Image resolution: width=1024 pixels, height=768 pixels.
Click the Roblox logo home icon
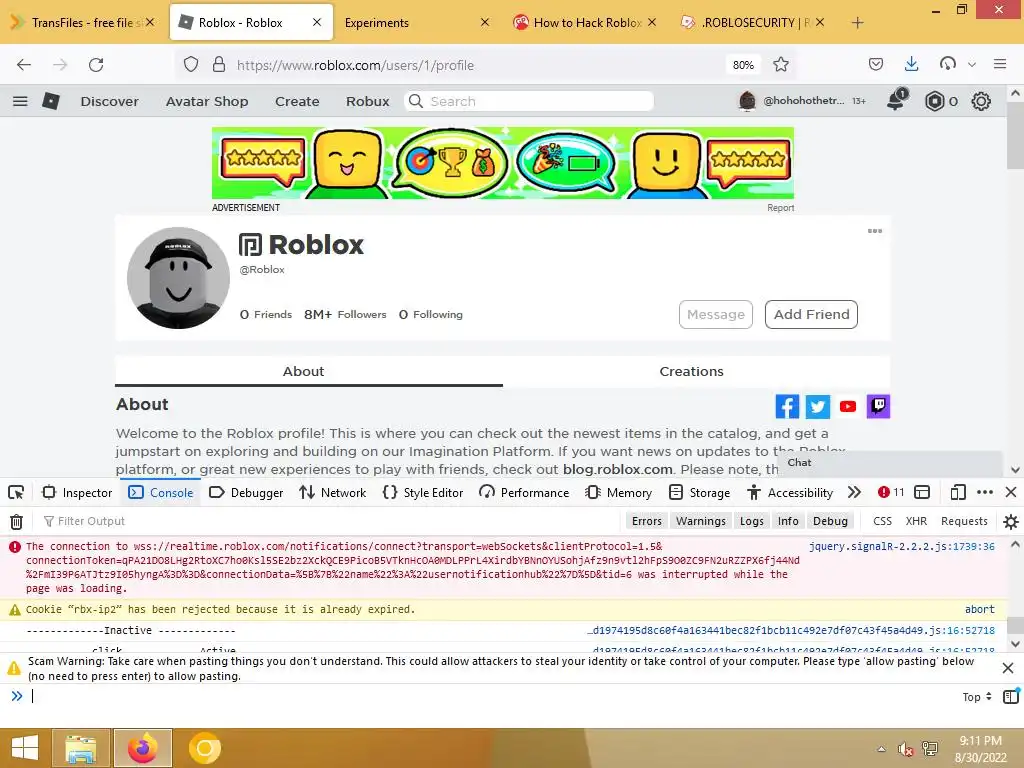(50, 101)
